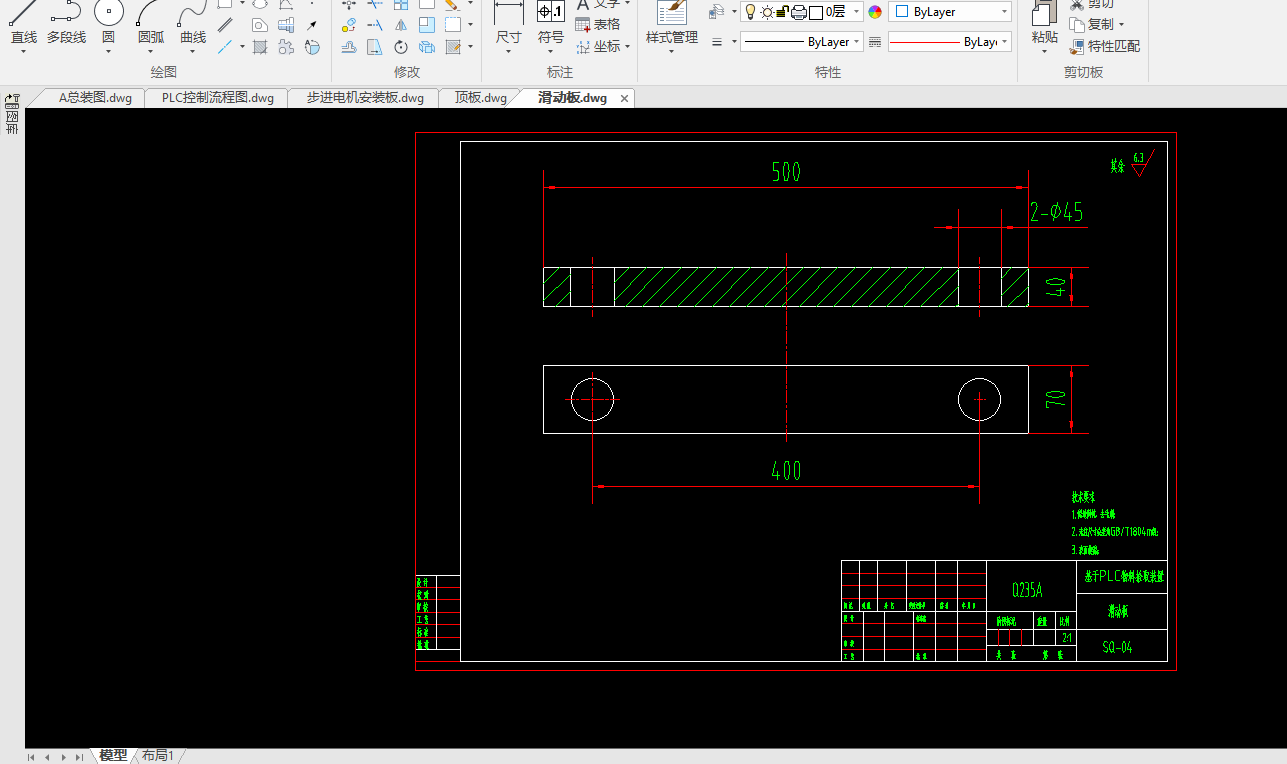Go to the first layout tab arrow
Screen dimensions: 1287x764
(x=31, y=757)
